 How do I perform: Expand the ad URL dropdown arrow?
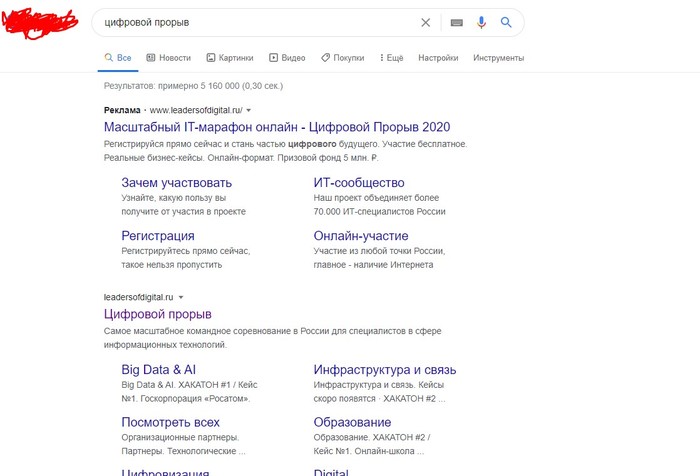249,109
